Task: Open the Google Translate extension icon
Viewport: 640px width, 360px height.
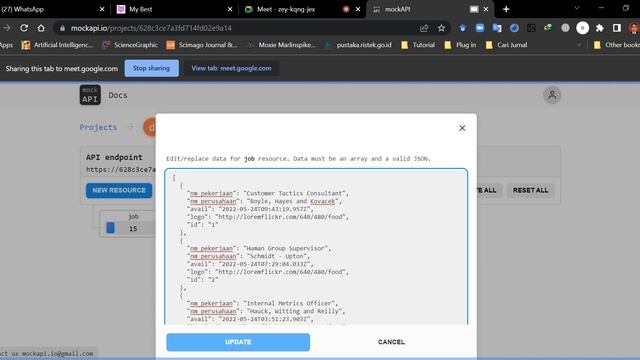Action: tap(497, 28)
